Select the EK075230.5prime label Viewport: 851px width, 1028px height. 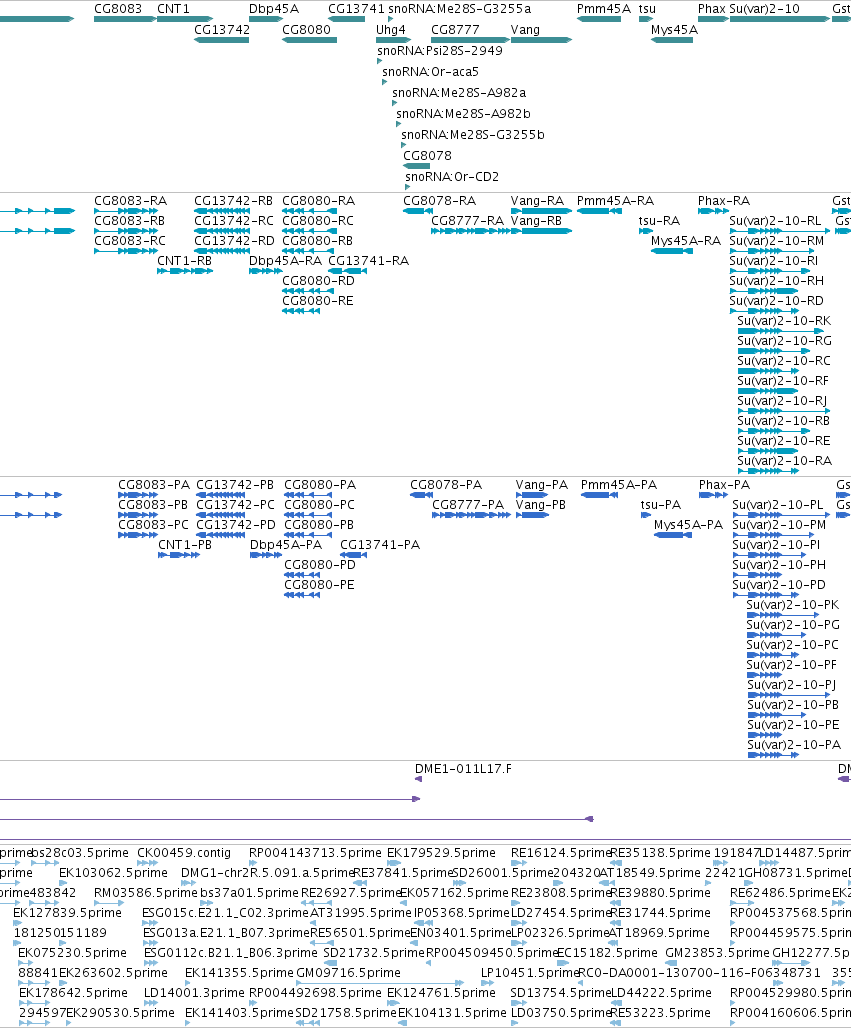[72, 953]
